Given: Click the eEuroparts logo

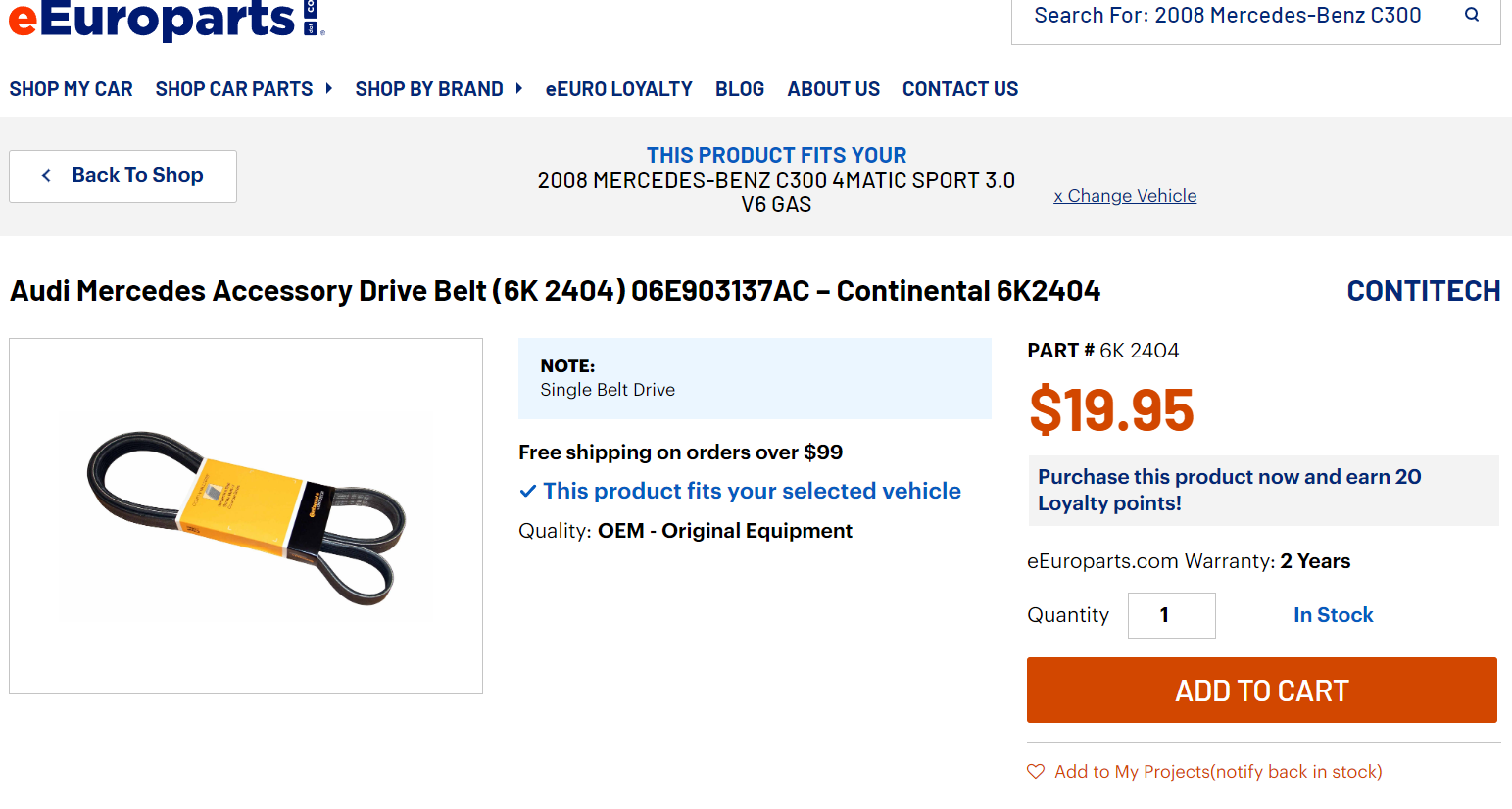Looking at the screenshot, I should (167, 20).
